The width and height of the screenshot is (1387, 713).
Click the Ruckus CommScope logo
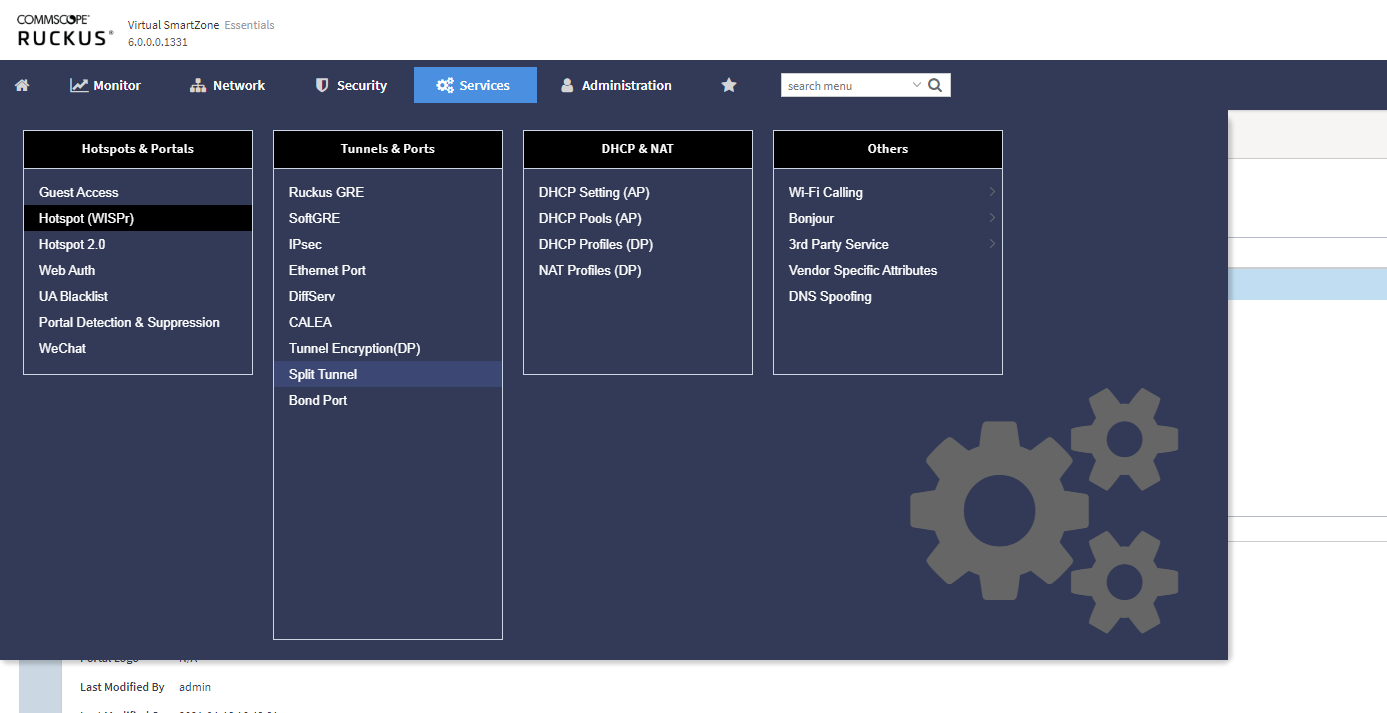66,32
